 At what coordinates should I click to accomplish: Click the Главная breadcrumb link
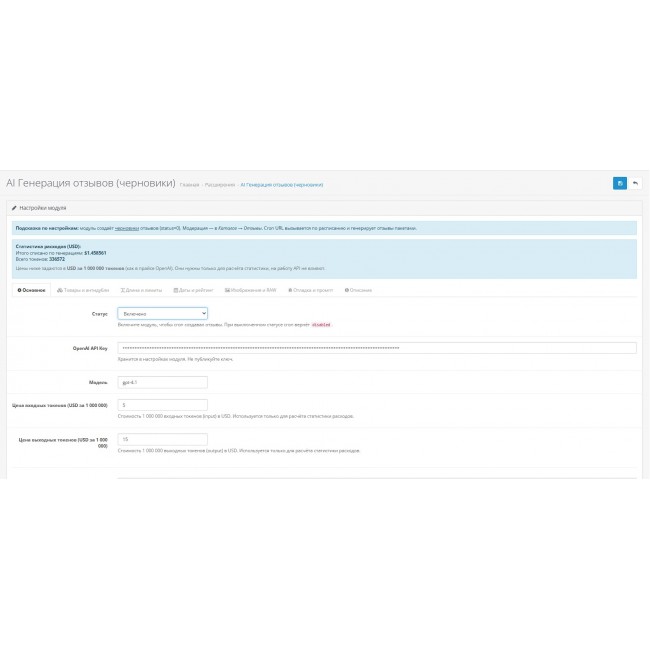pyautogui.click(x=189, y=185)
